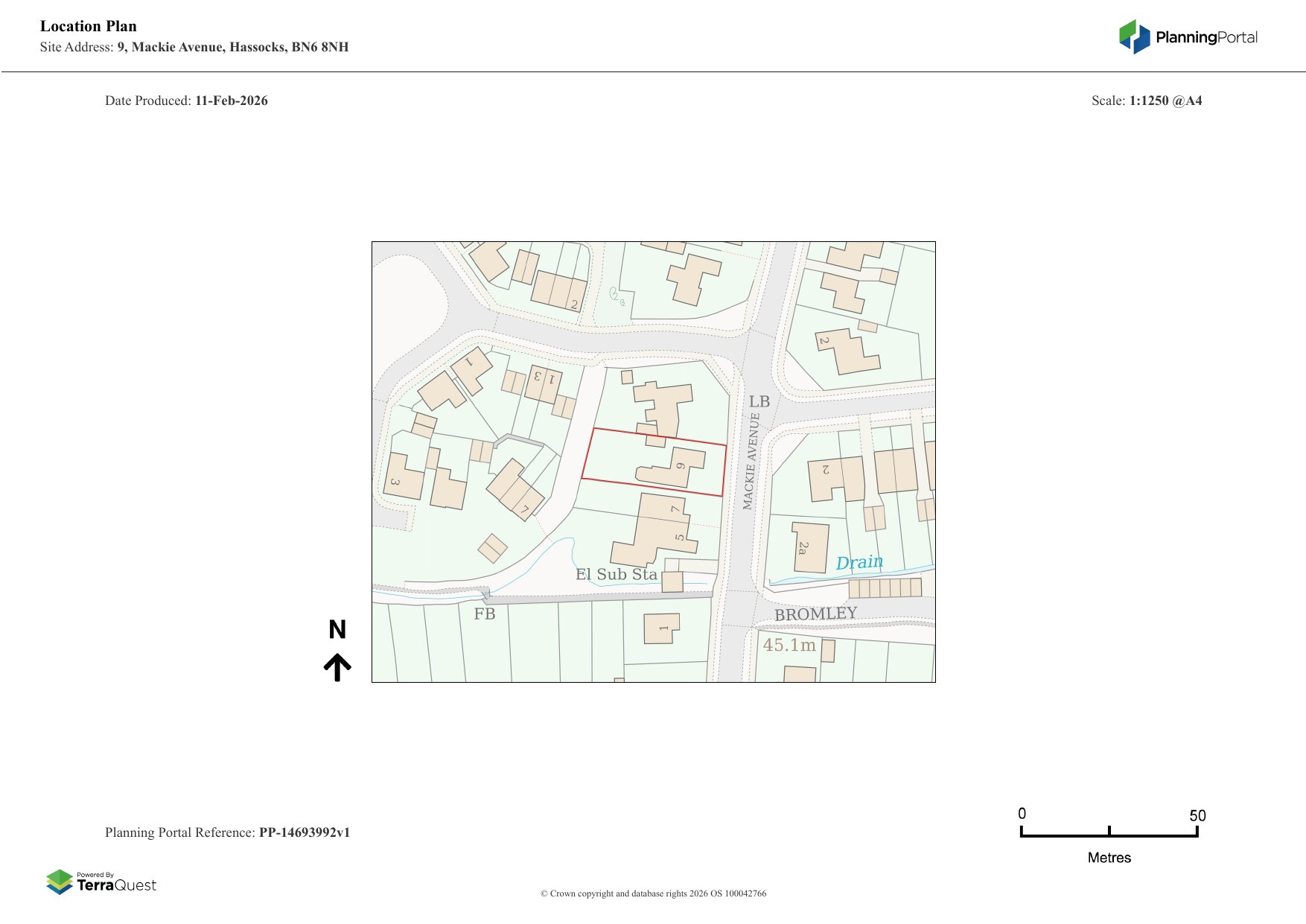The height and width of the screenshot is (924, 1306).
Task: Click the Planning Portal Reference PP-14693992v1
Action: click(227, 832)
